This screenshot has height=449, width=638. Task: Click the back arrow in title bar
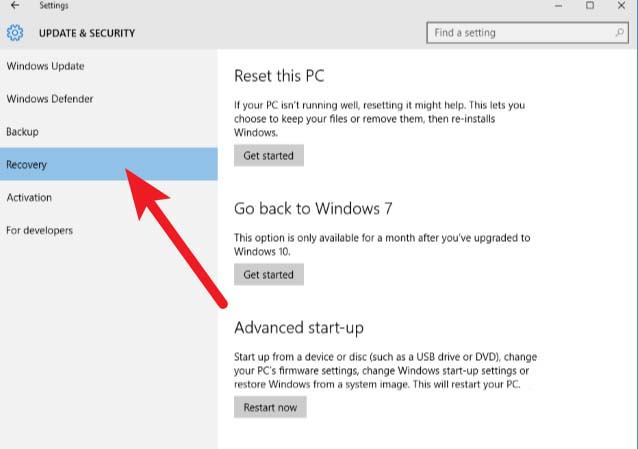point(14,6)
